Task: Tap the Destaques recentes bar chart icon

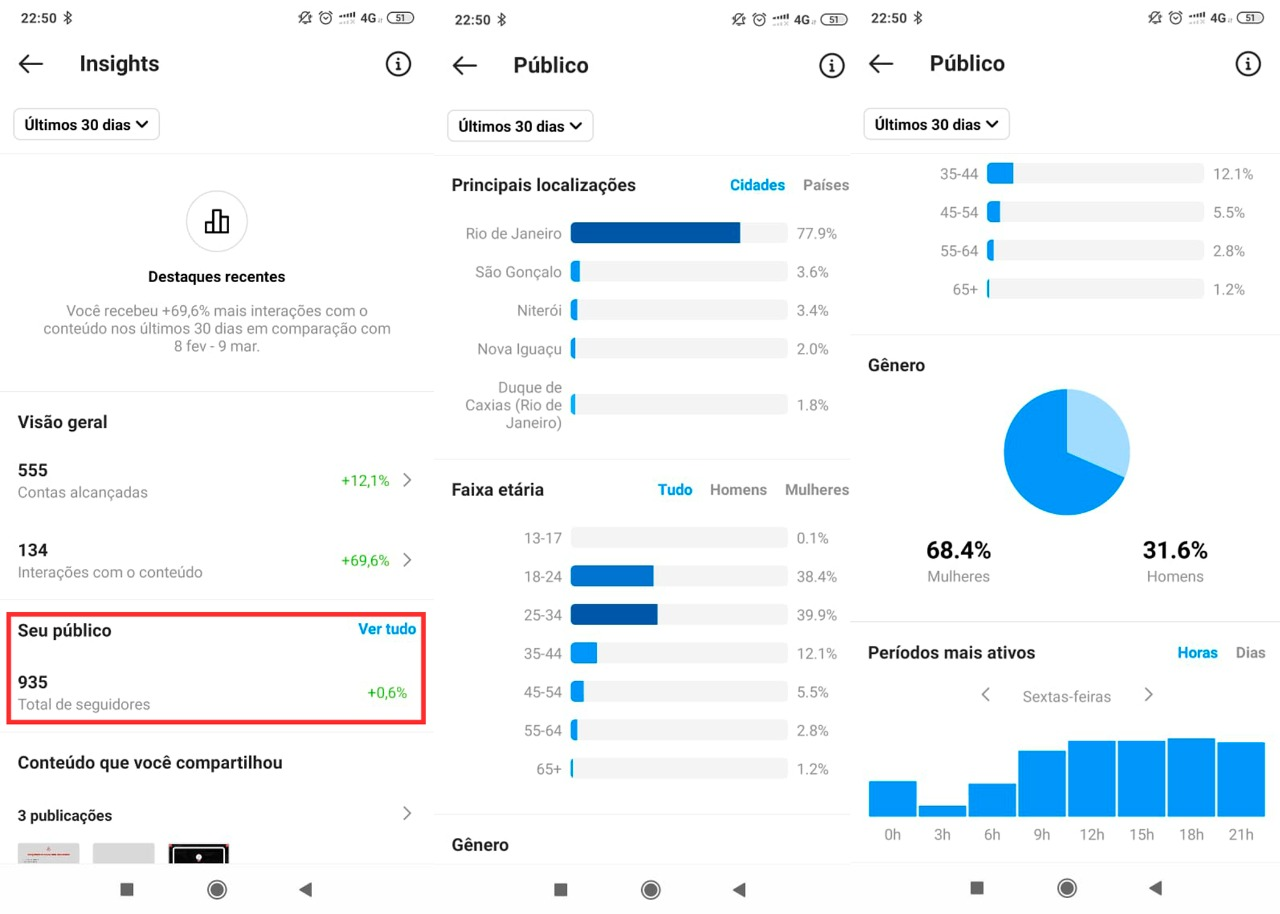Action: click(217, 221)
